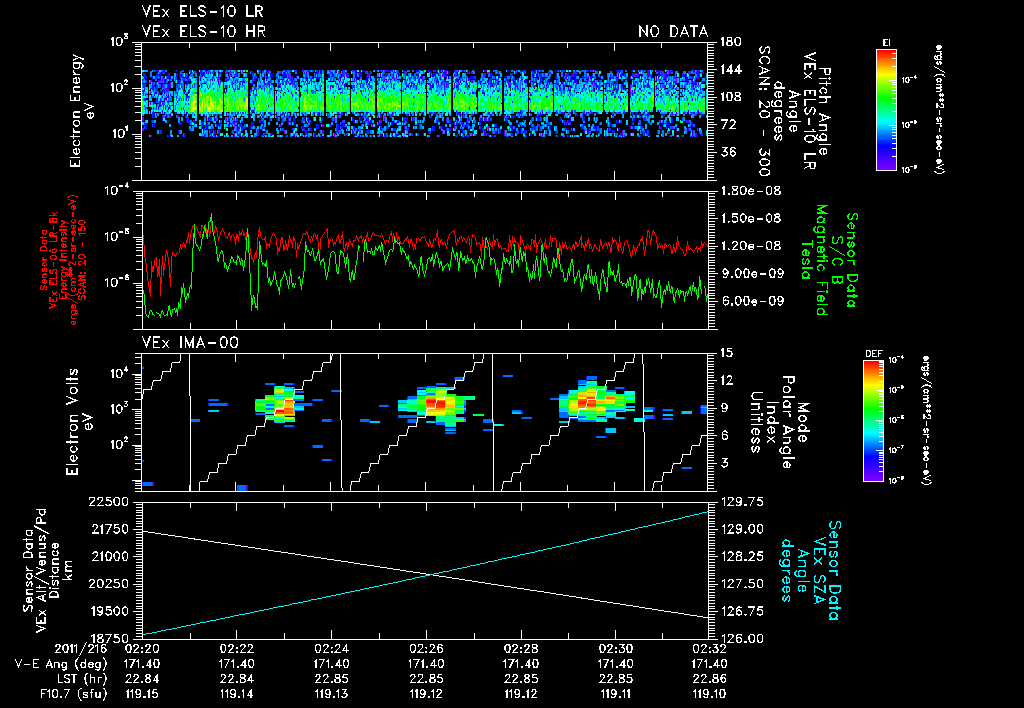Click the IMA ion burst near 02:26
1024x708 pixels.
pyautogui.click(x=436, y=405)
